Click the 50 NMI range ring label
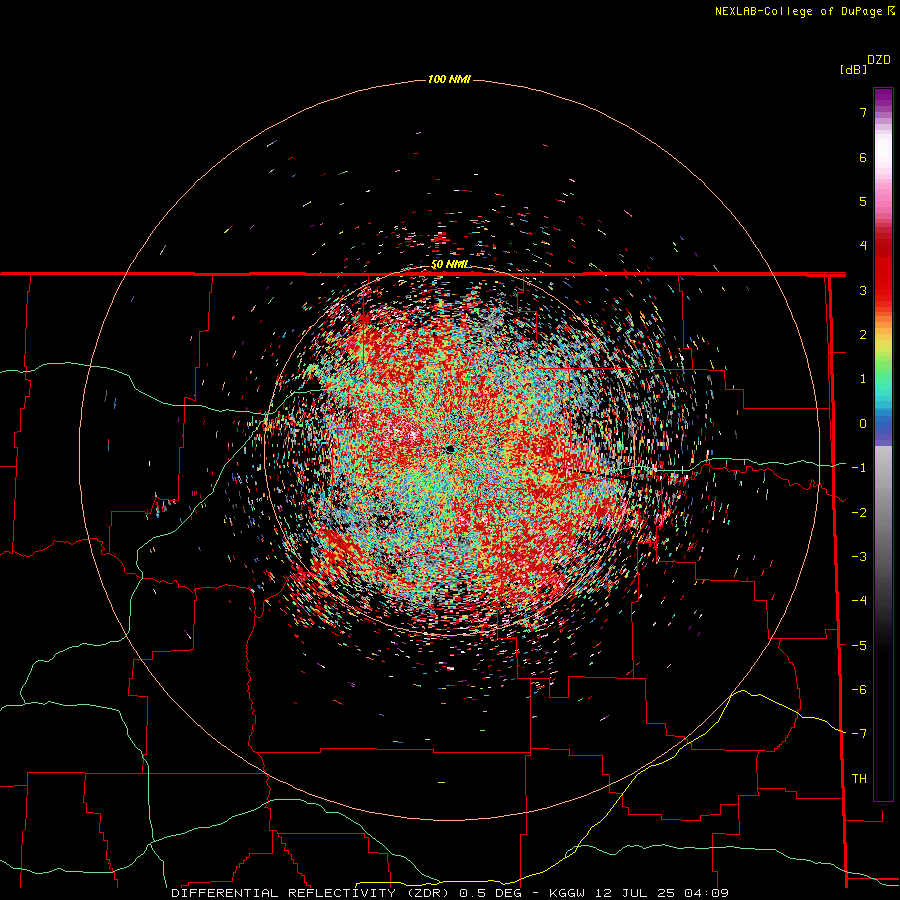 tap(451, 264)
